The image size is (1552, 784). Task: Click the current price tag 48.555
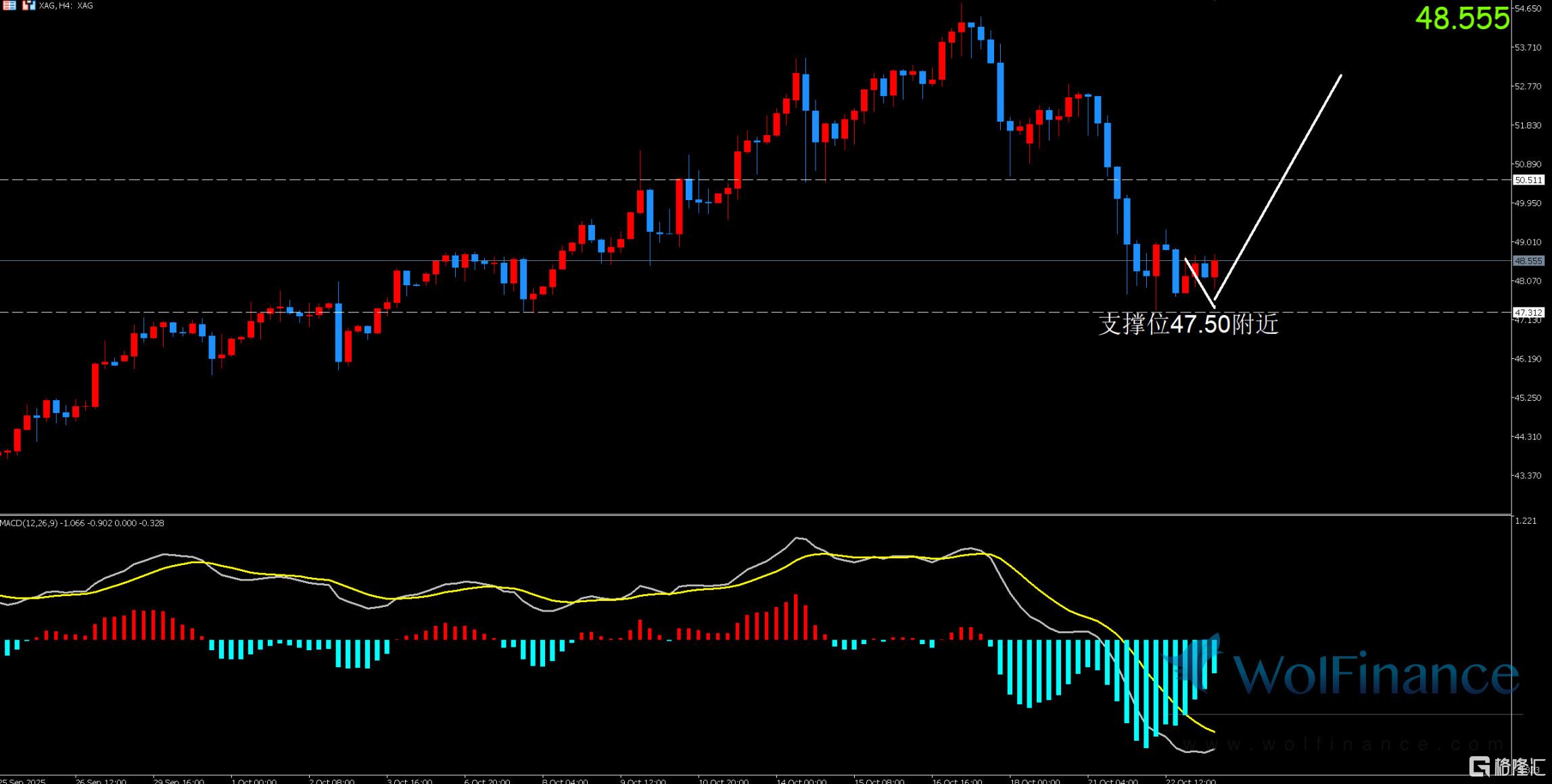[x=1528, y=261]
